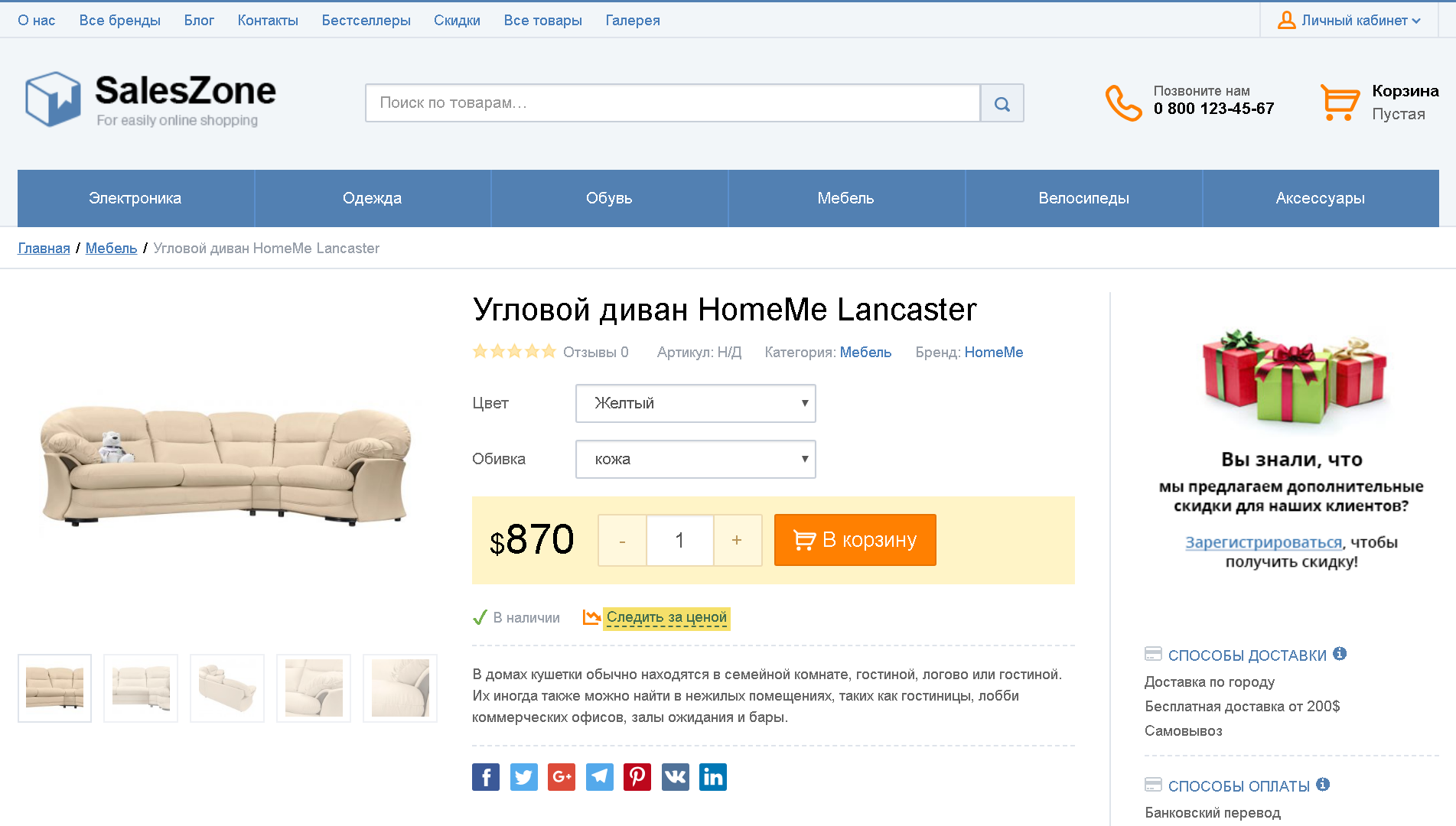Open the Обивка dropdown showing кожа
Viewport: 1456px width, 826px height.
[x=695, y=459]
